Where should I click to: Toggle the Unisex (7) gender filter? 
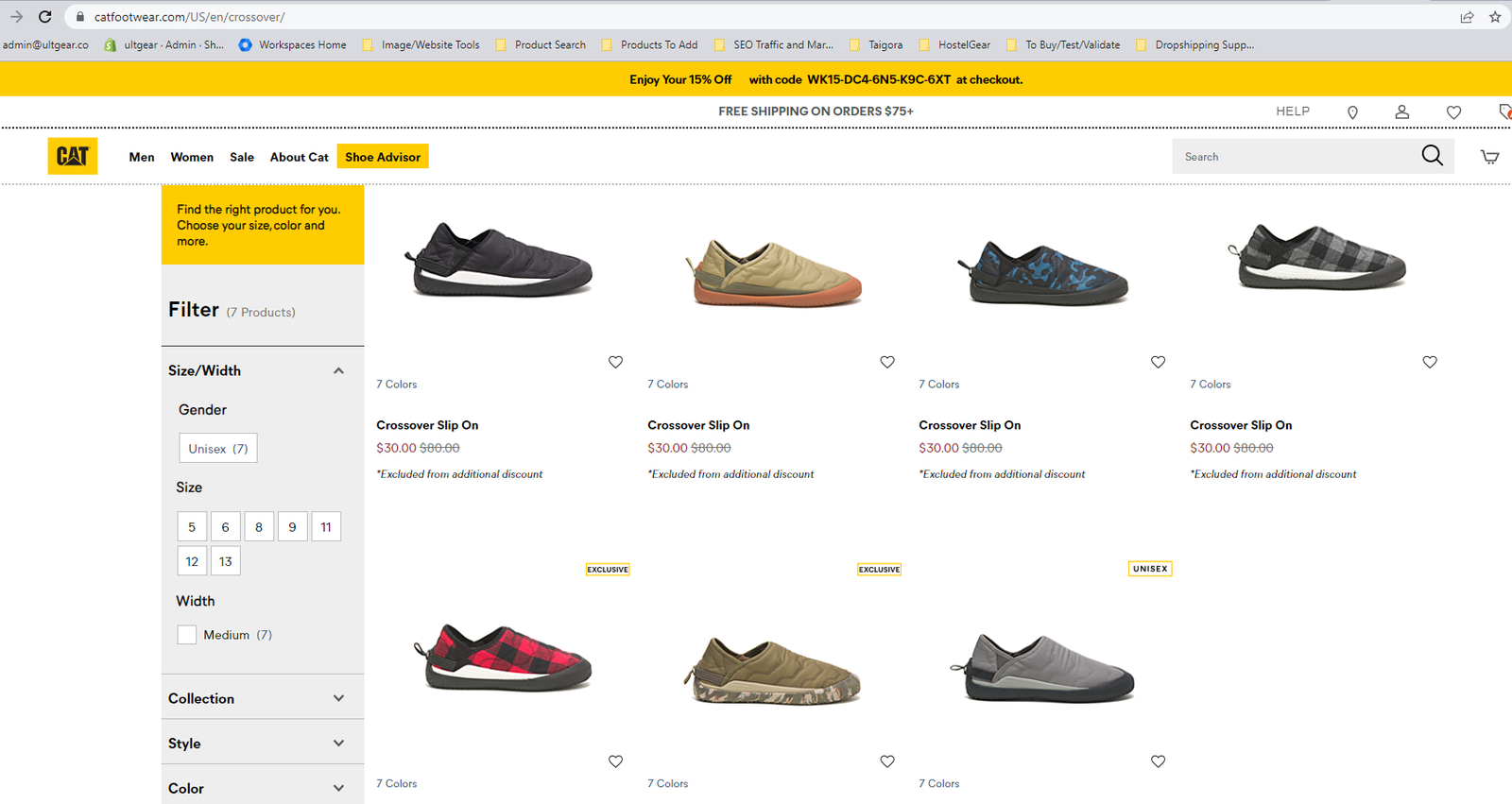[x=218, y=449]
